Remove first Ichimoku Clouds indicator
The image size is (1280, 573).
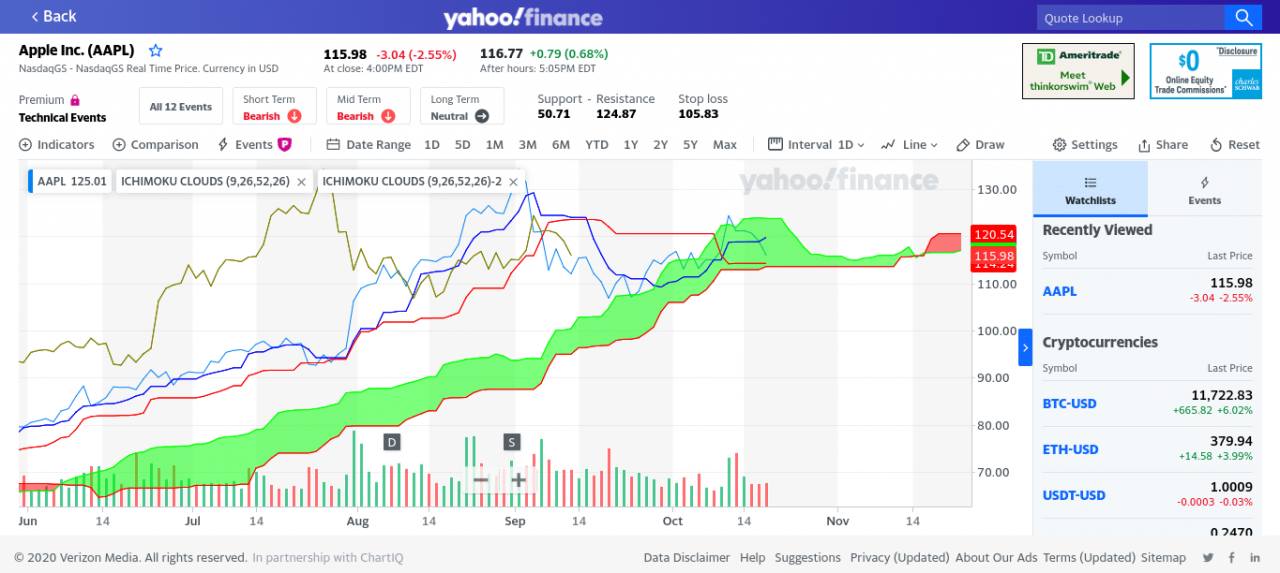click(302, 182)
